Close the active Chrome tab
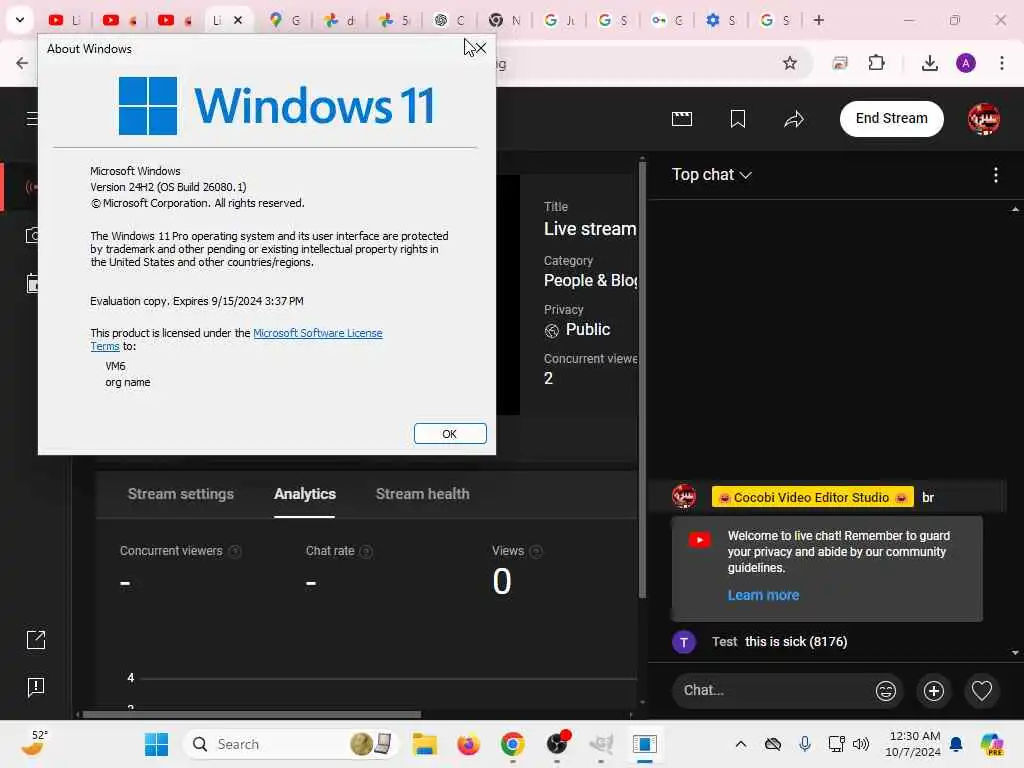1024x768 pixels. [x=238, y=20]
